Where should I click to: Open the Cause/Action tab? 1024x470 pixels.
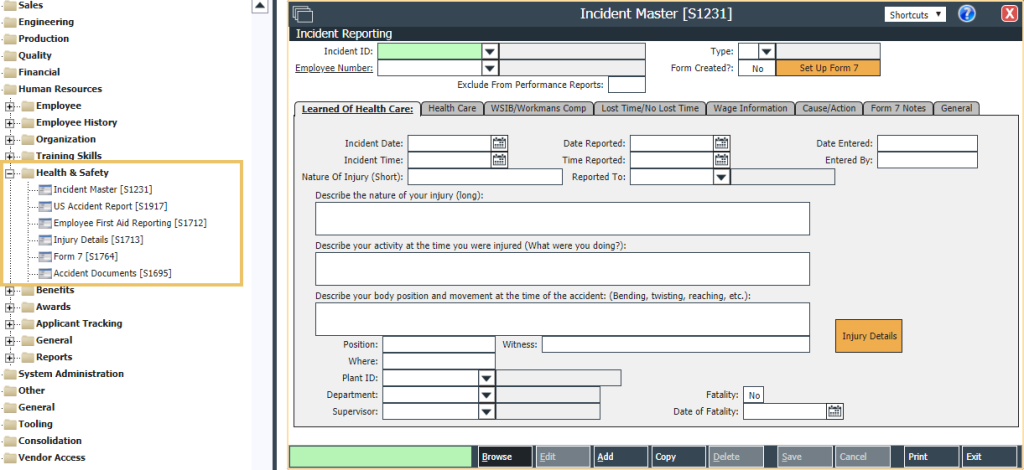tap(829, 108)
